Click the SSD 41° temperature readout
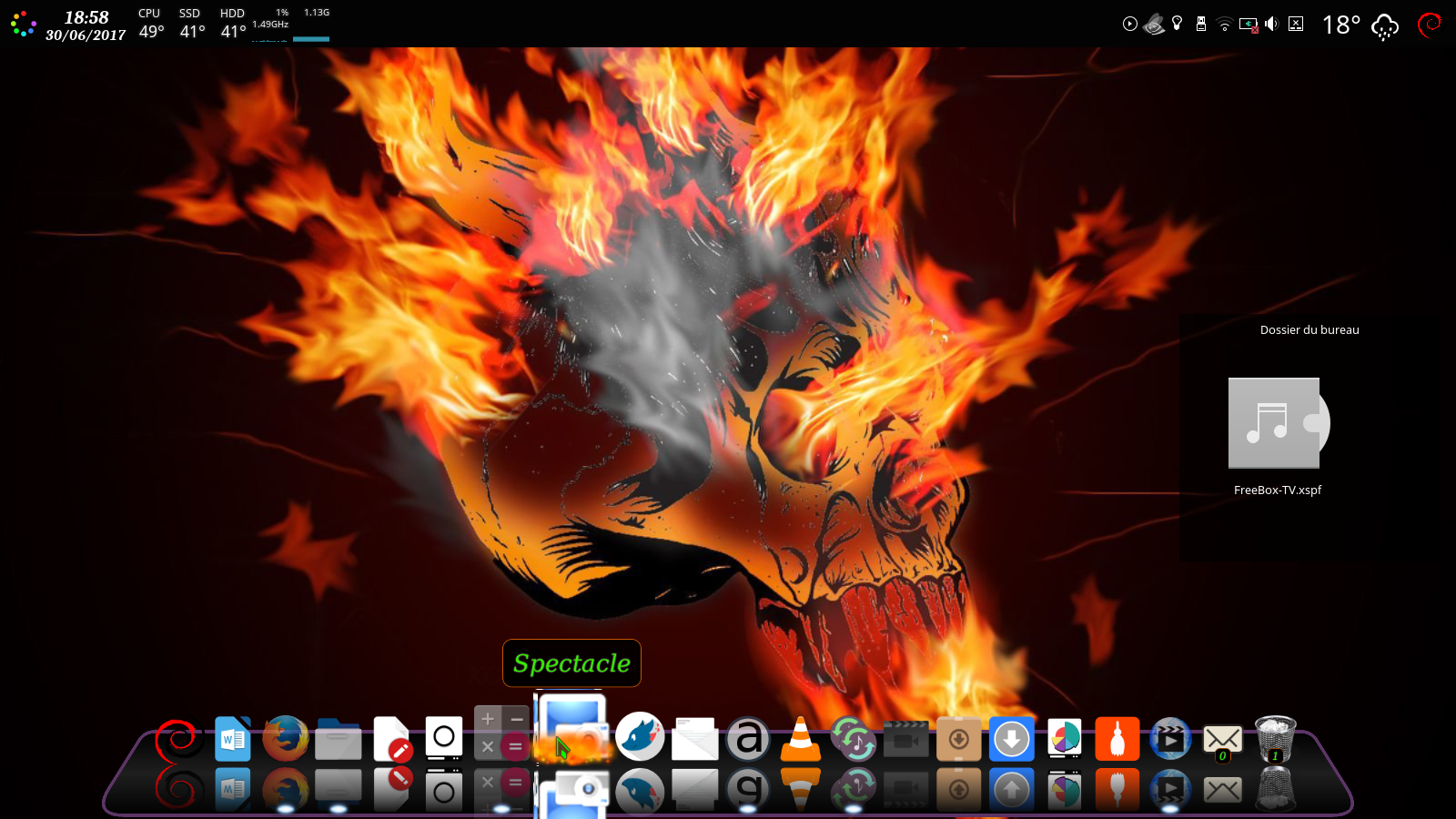 tap(192, 25)
